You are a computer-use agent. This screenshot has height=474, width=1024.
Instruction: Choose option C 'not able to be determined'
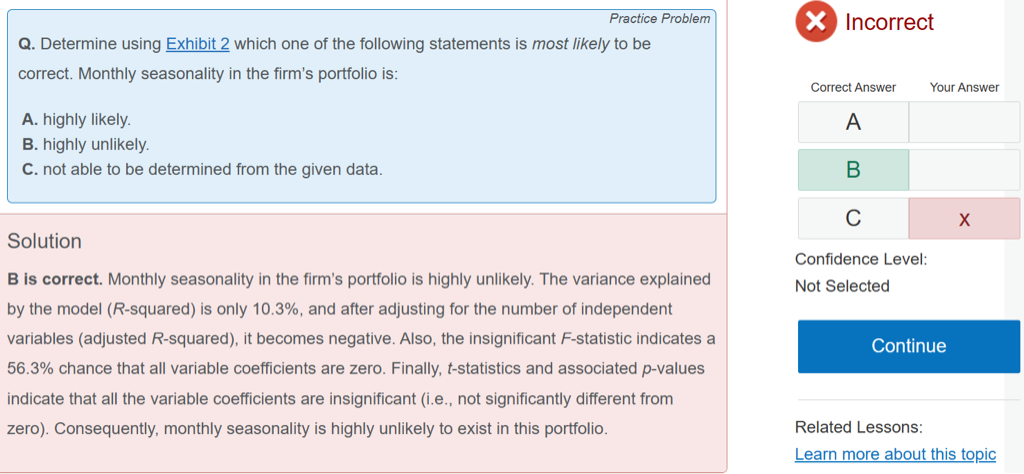click(201, 170)
